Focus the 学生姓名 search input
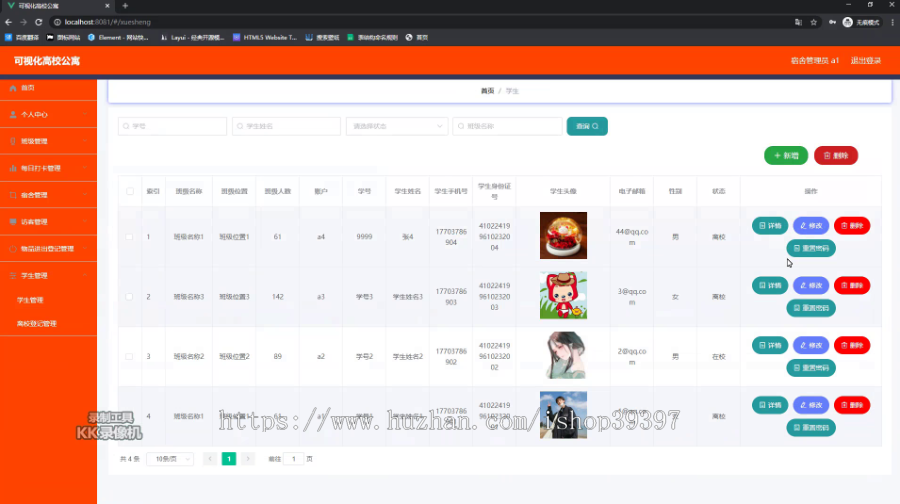Screen dimensions: 900x504 click(286, 126)
